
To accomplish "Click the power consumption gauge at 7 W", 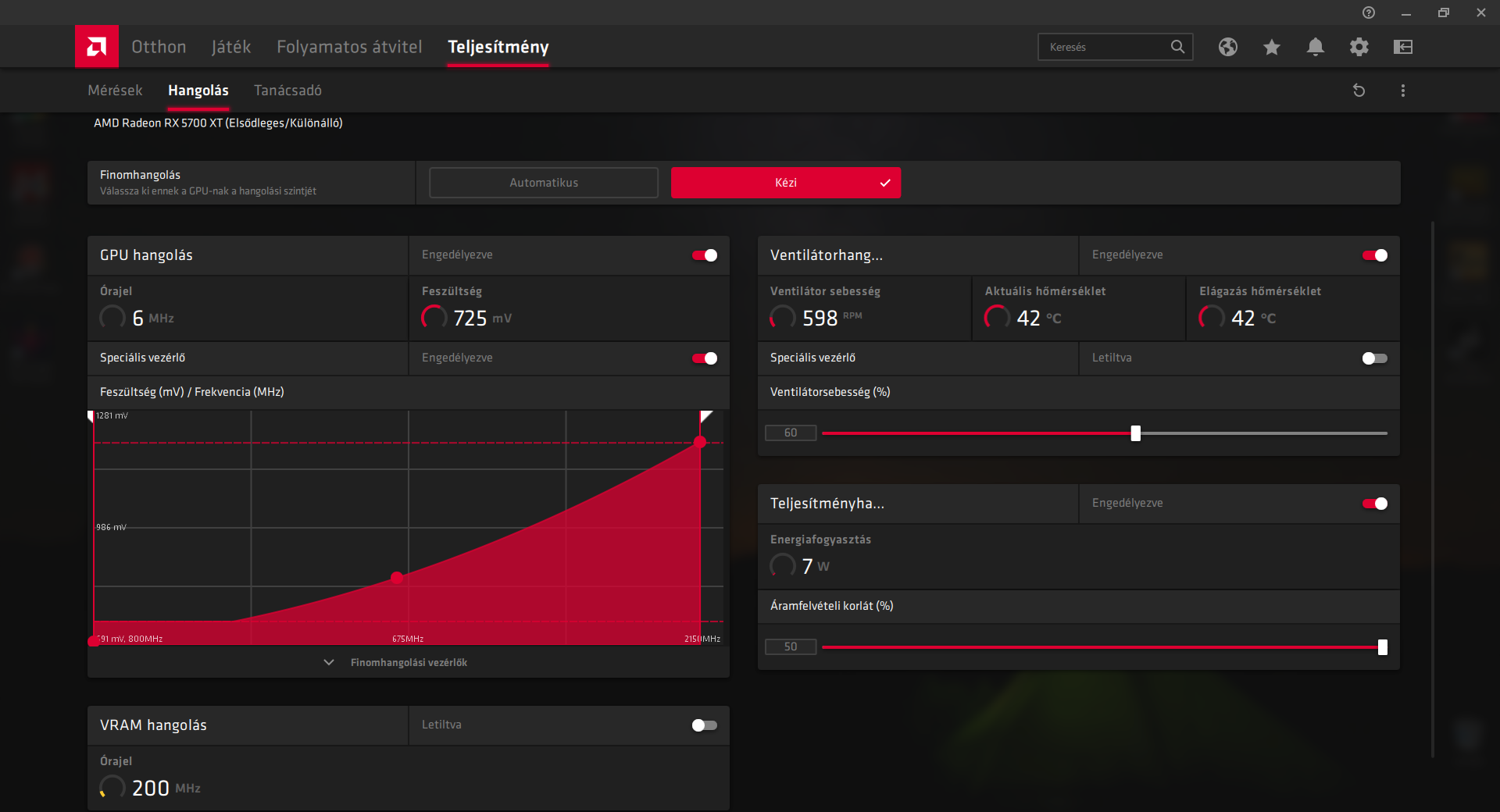I will pos(783,565).
